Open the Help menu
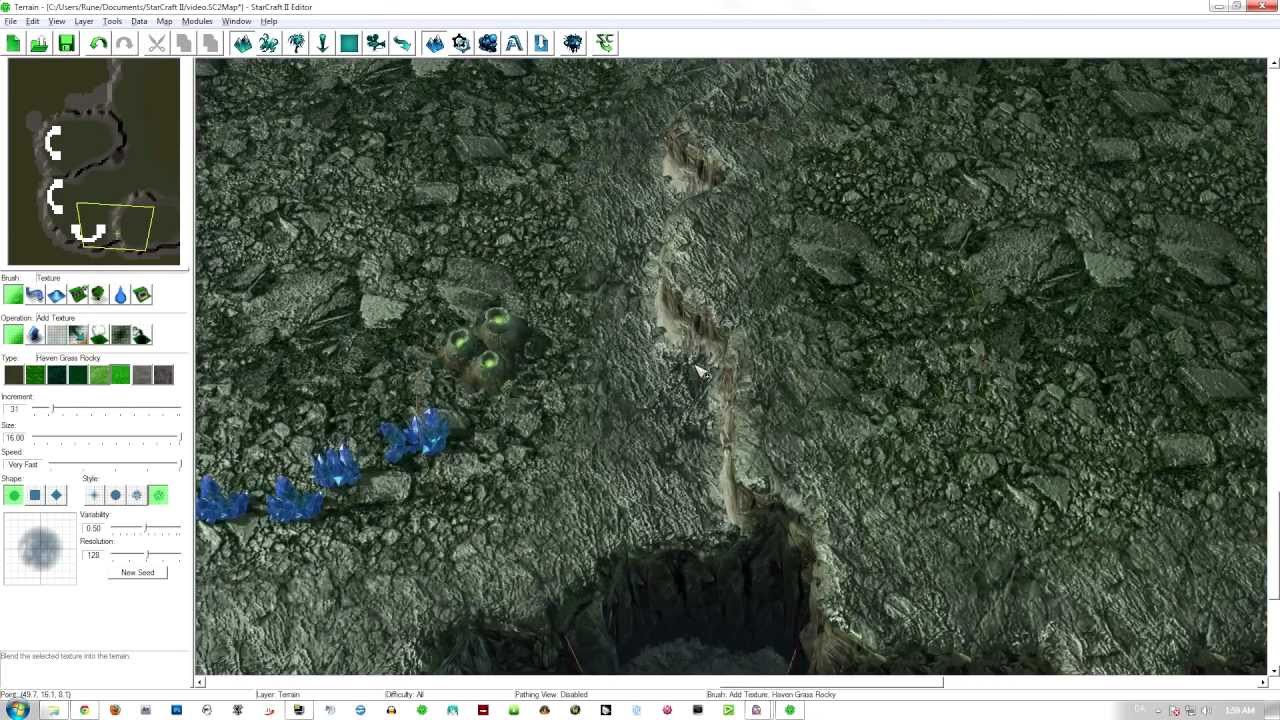Image resolution: width=1280 pixels, height=720 pixels. 269,21
